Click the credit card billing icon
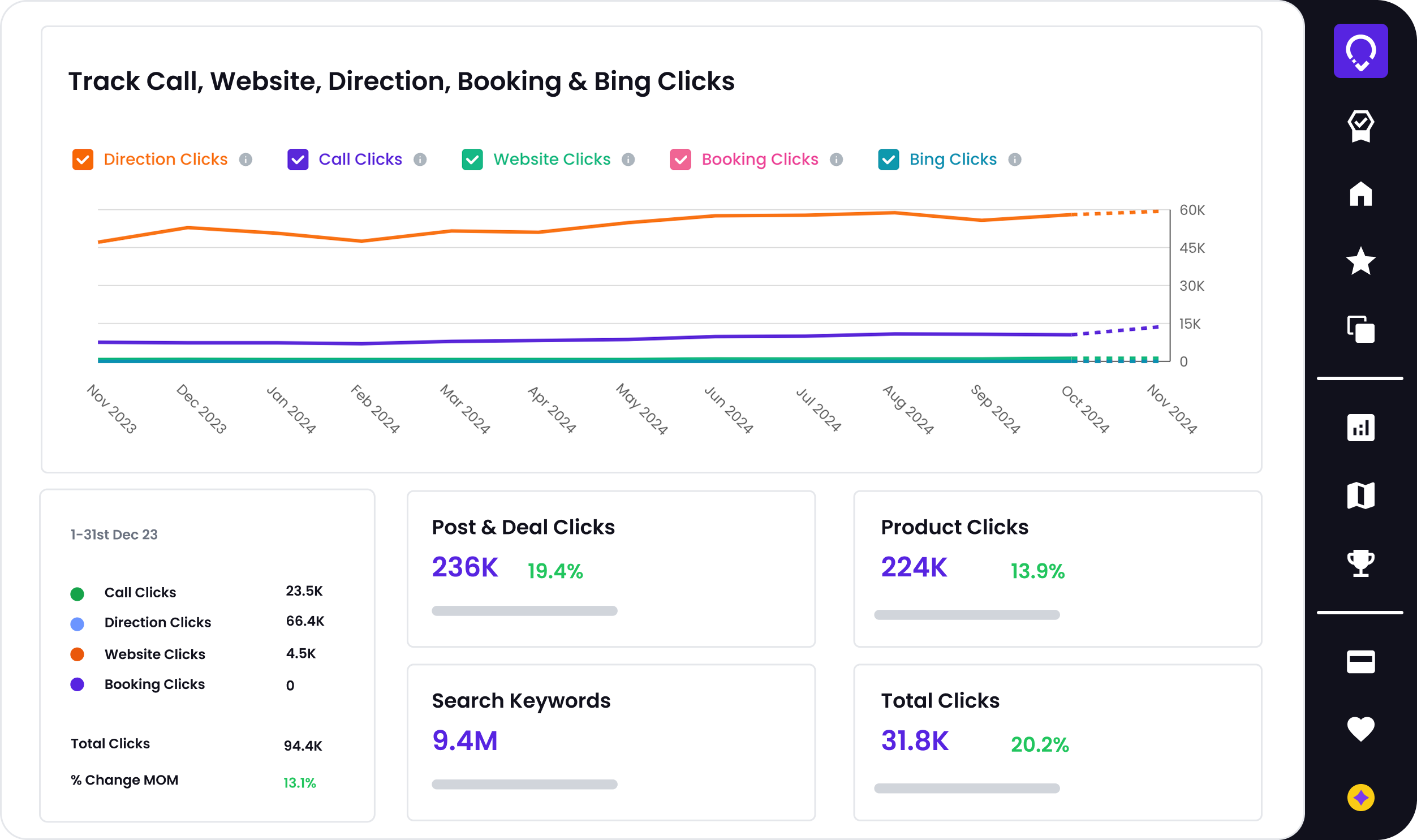1417x840 pixels. (x=1360, y=661)
